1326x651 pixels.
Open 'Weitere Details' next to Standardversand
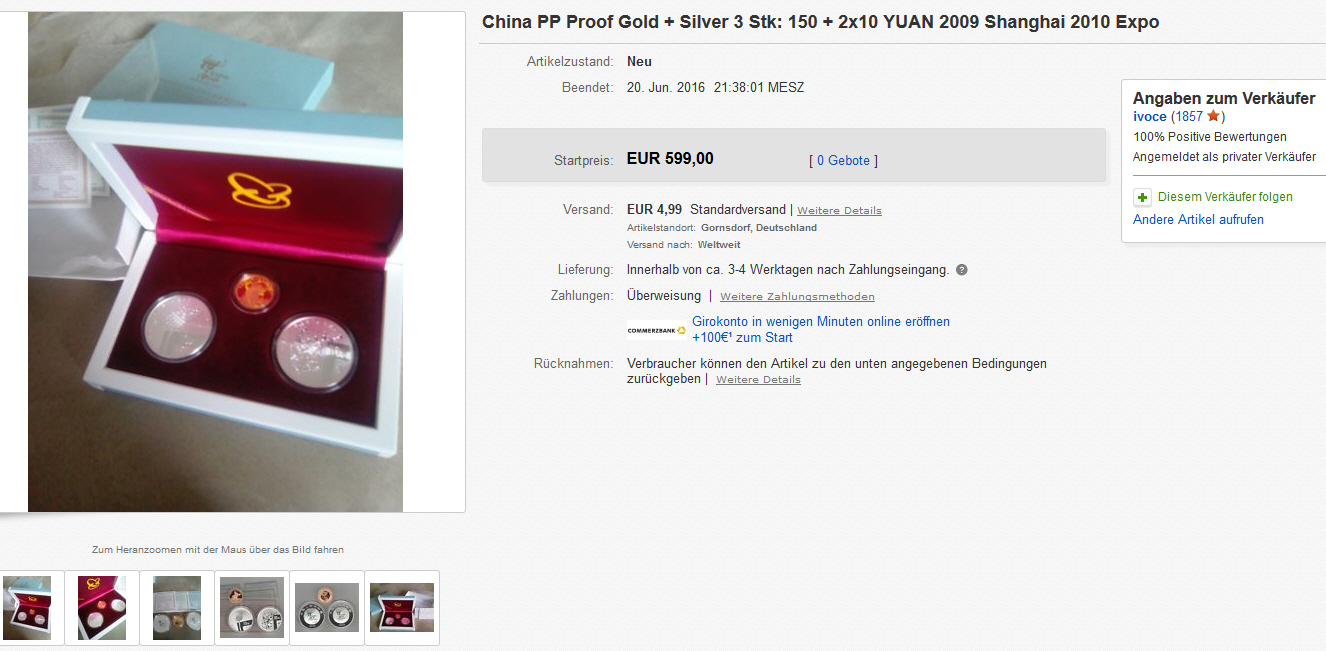840,211
